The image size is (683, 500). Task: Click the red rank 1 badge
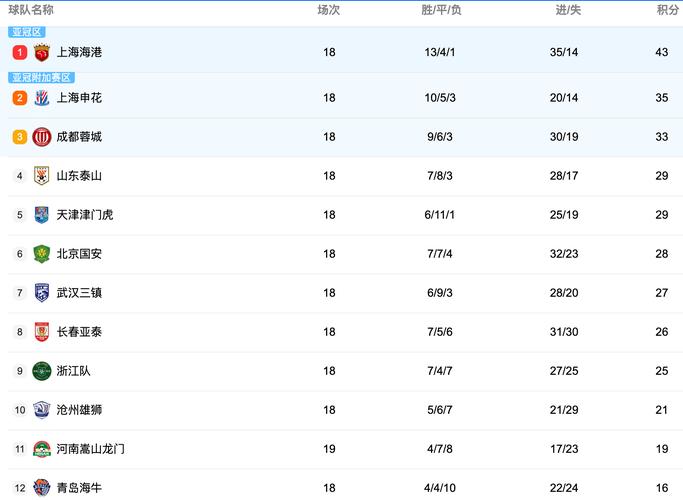point(20,53)
